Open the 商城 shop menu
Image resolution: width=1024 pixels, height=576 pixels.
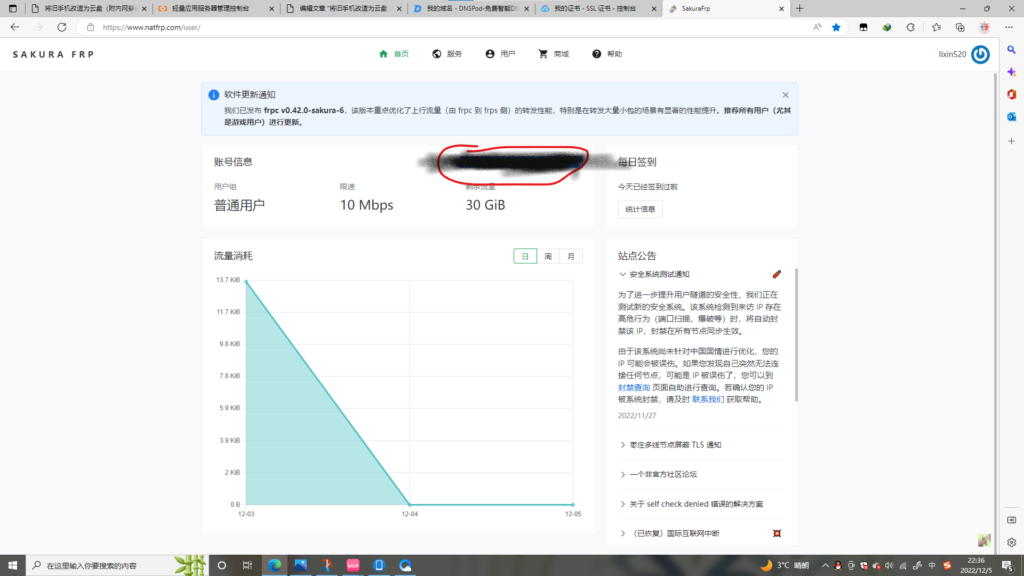(554, 54)
